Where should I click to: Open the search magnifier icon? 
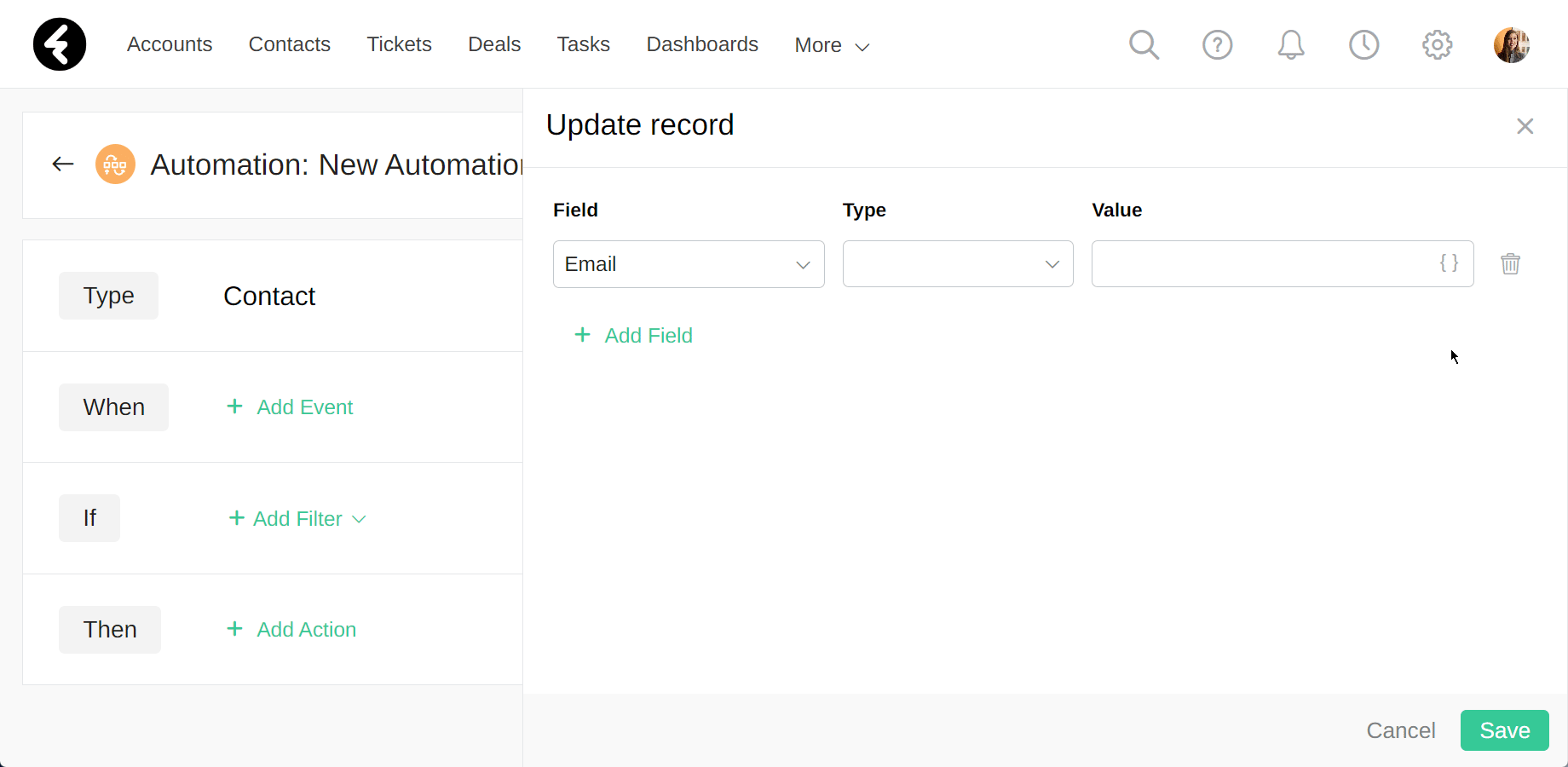coord(1144,44)
